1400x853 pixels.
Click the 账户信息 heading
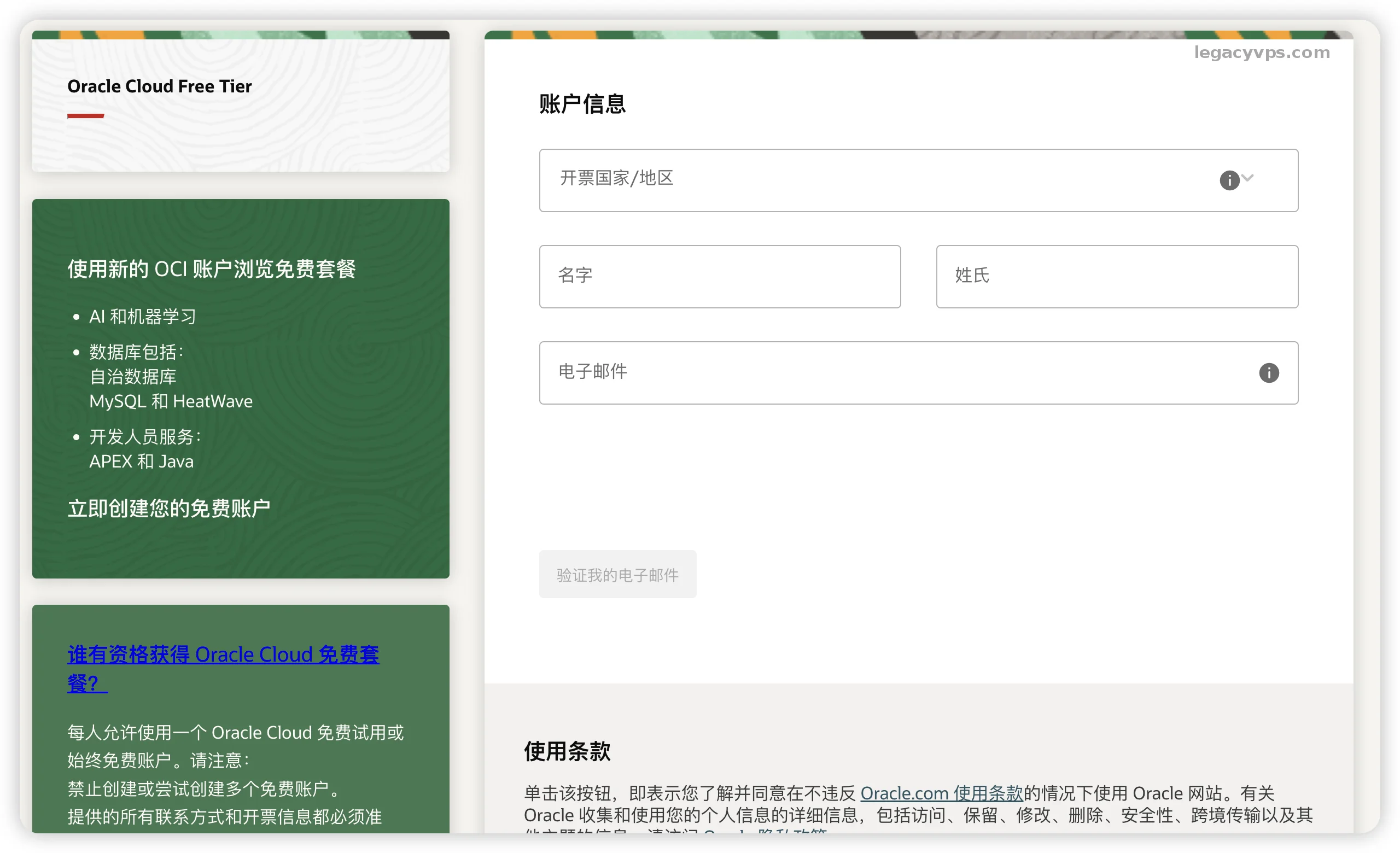pos(582,104)
